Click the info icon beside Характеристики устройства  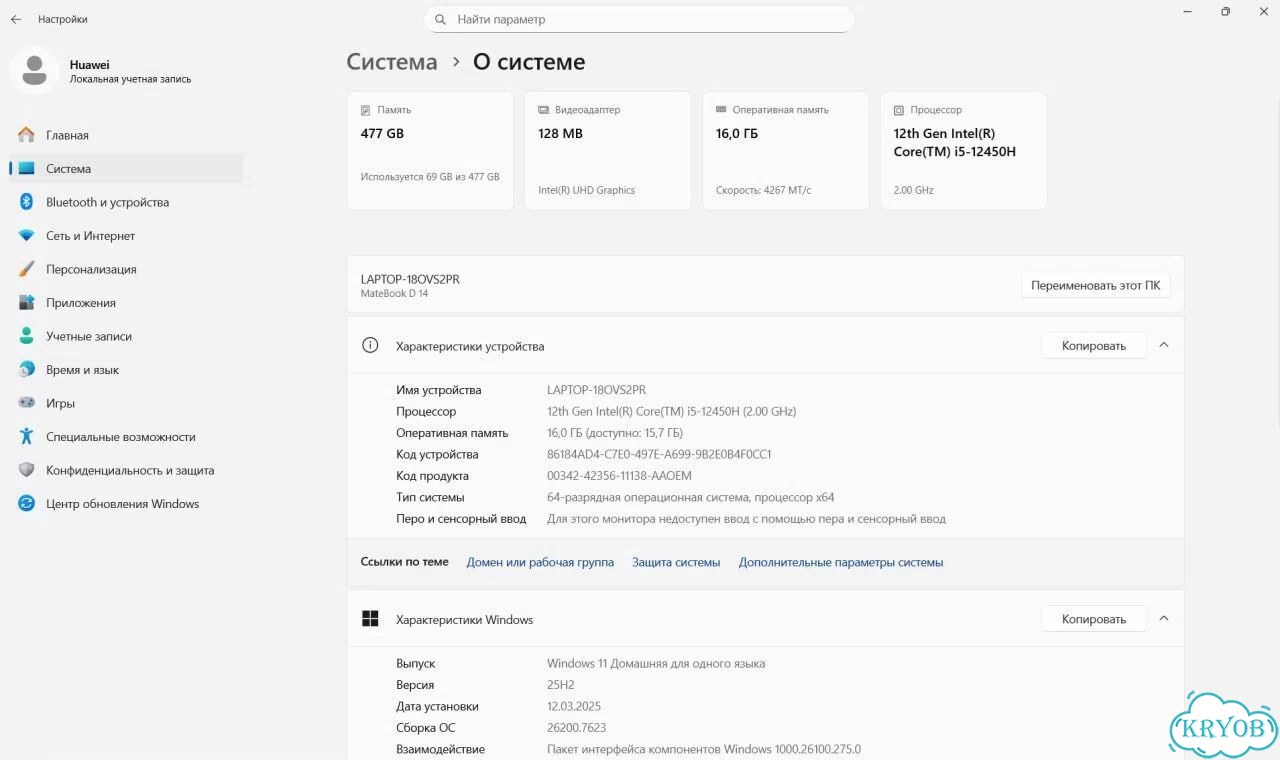(370, 346)
